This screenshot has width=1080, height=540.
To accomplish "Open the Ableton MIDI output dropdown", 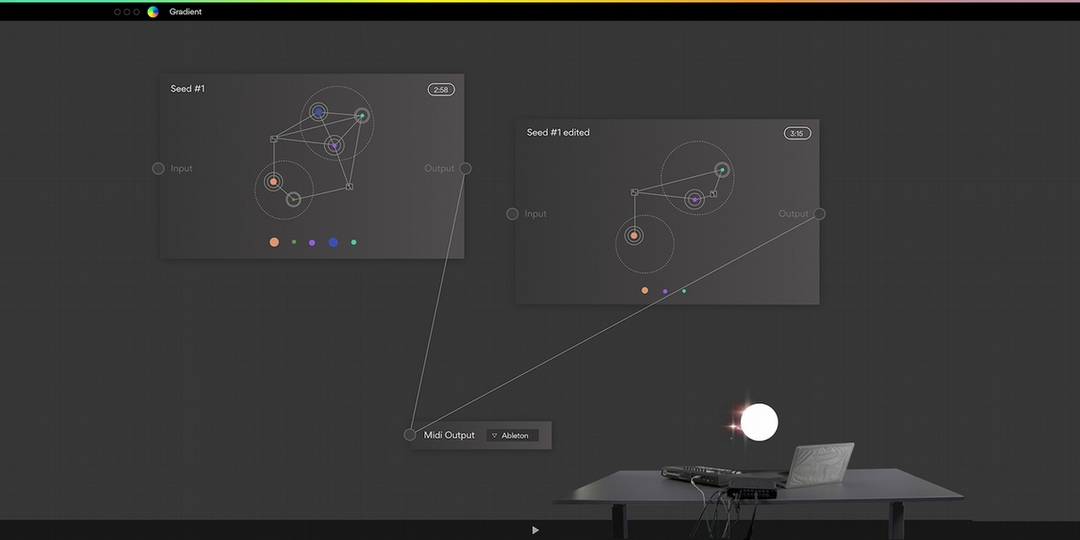I will (x=512, y=435).
